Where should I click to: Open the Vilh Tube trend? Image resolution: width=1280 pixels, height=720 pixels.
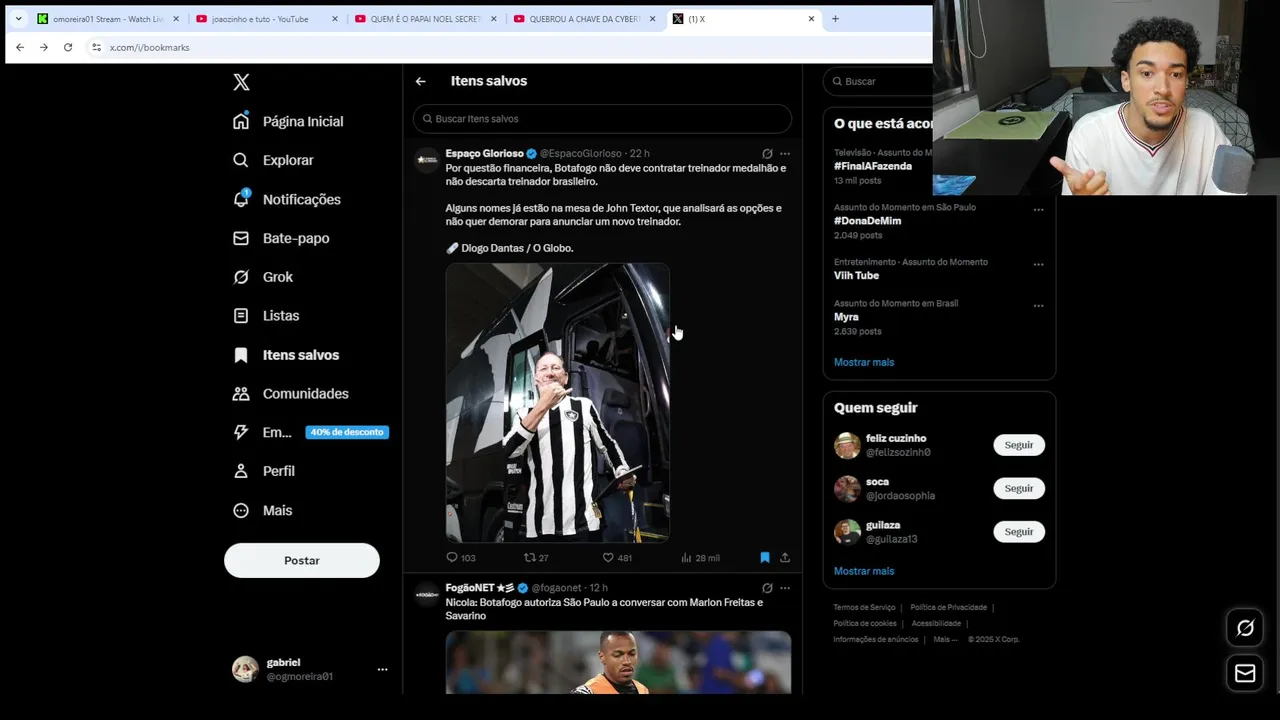pyautogui.click(x=857, y=275)
